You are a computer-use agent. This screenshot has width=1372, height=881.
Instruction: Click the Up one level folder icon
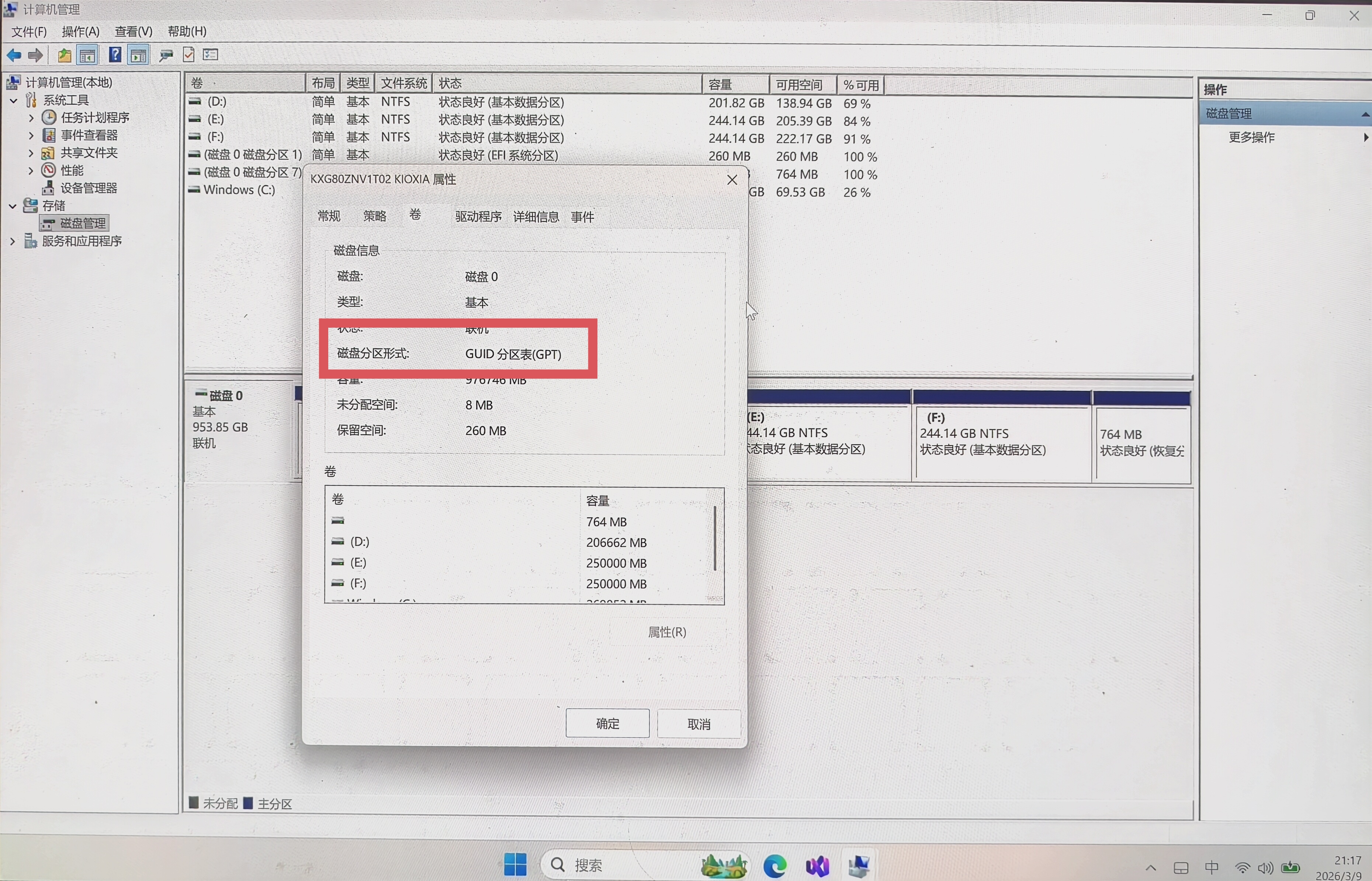(64, 55)
